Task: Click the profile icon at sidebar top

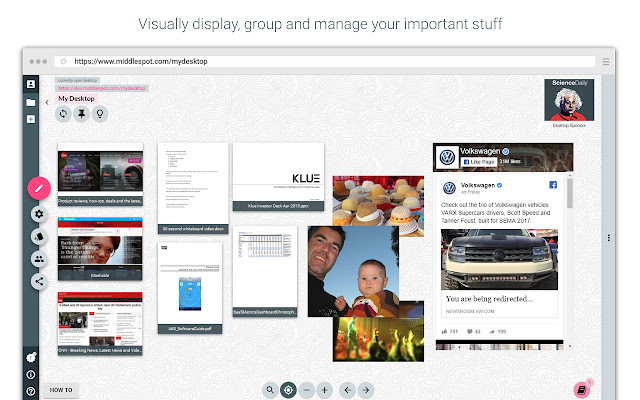Action: [x=31, y=84]
